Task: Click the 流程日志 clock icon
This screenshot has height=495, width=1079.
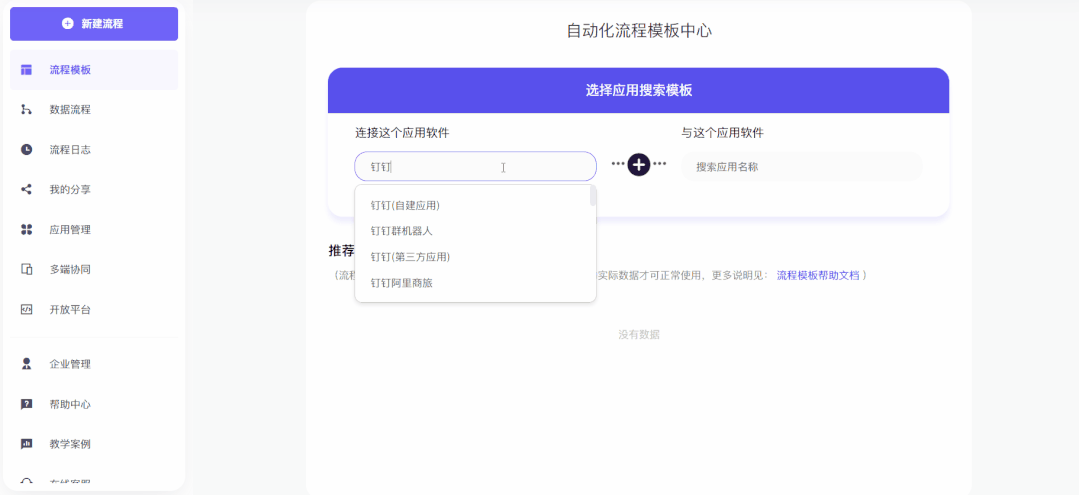Action: (x=27, y=150)
